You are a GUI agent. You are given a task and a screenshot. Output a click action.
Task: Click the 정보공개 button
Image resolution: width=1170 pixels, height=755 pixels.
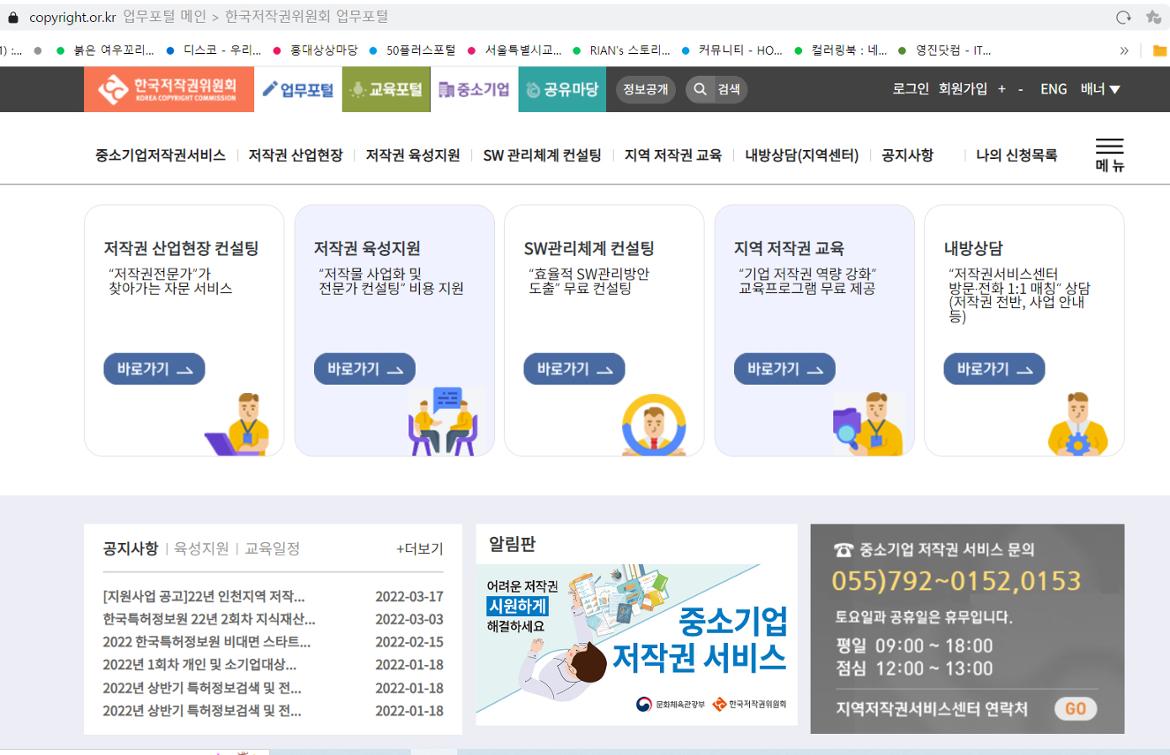pos(645,89)
